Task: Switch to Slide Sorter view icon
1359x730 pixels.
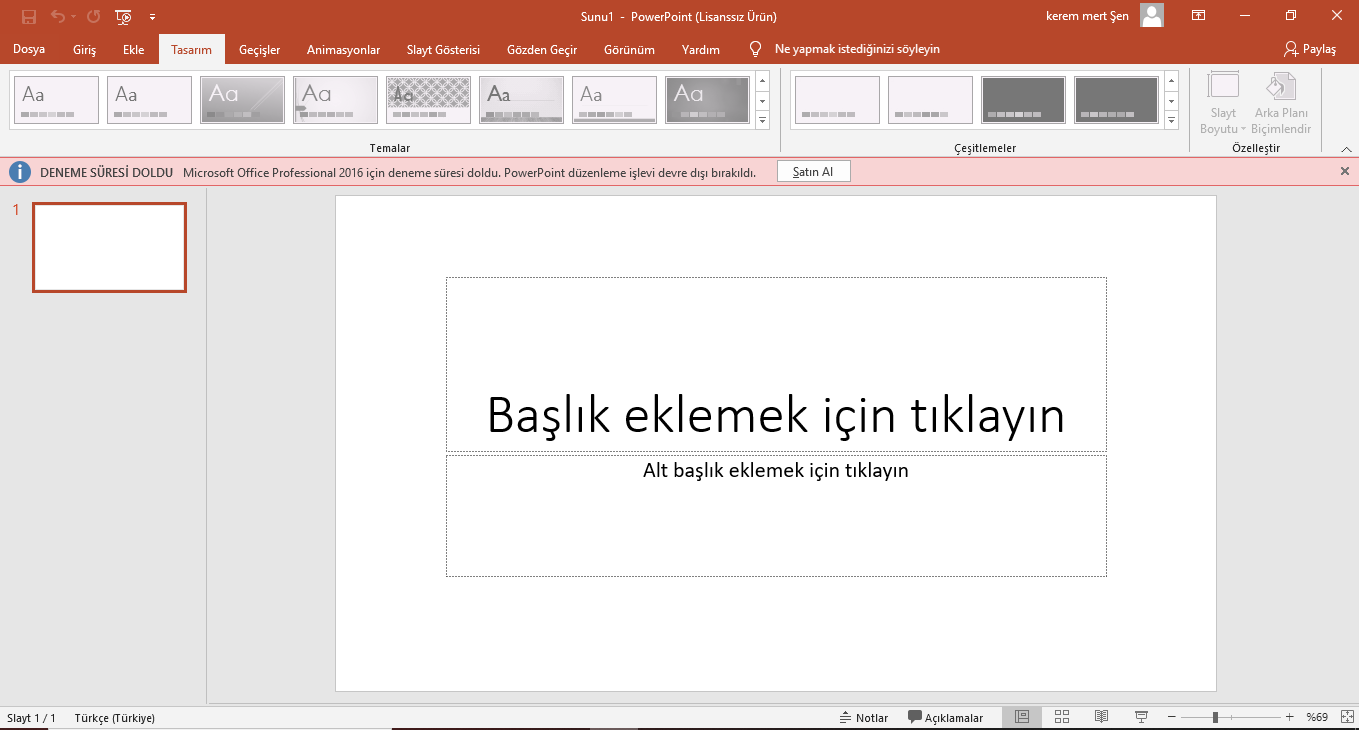Action: click(x=1062, y=717)
